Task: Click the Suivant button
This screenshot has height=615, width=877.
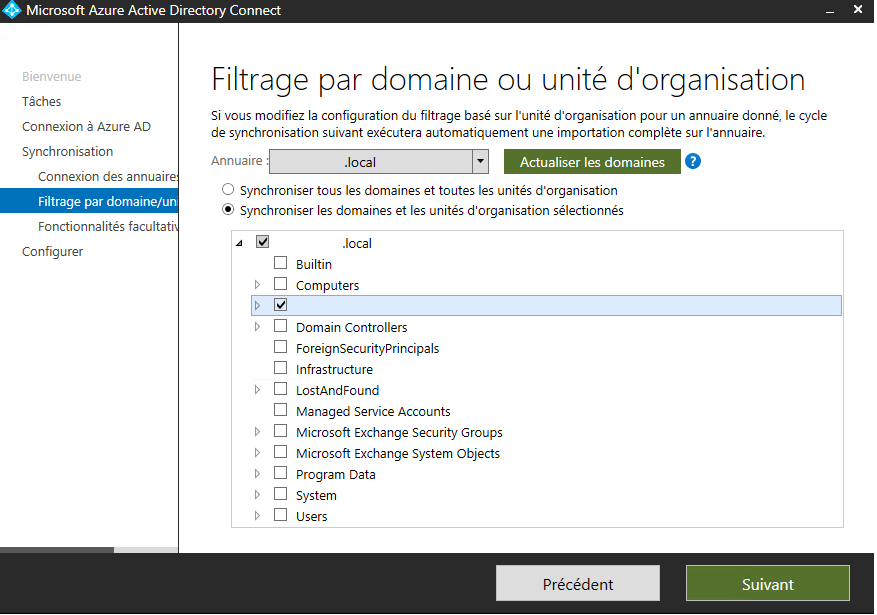Action: point(767,583)
